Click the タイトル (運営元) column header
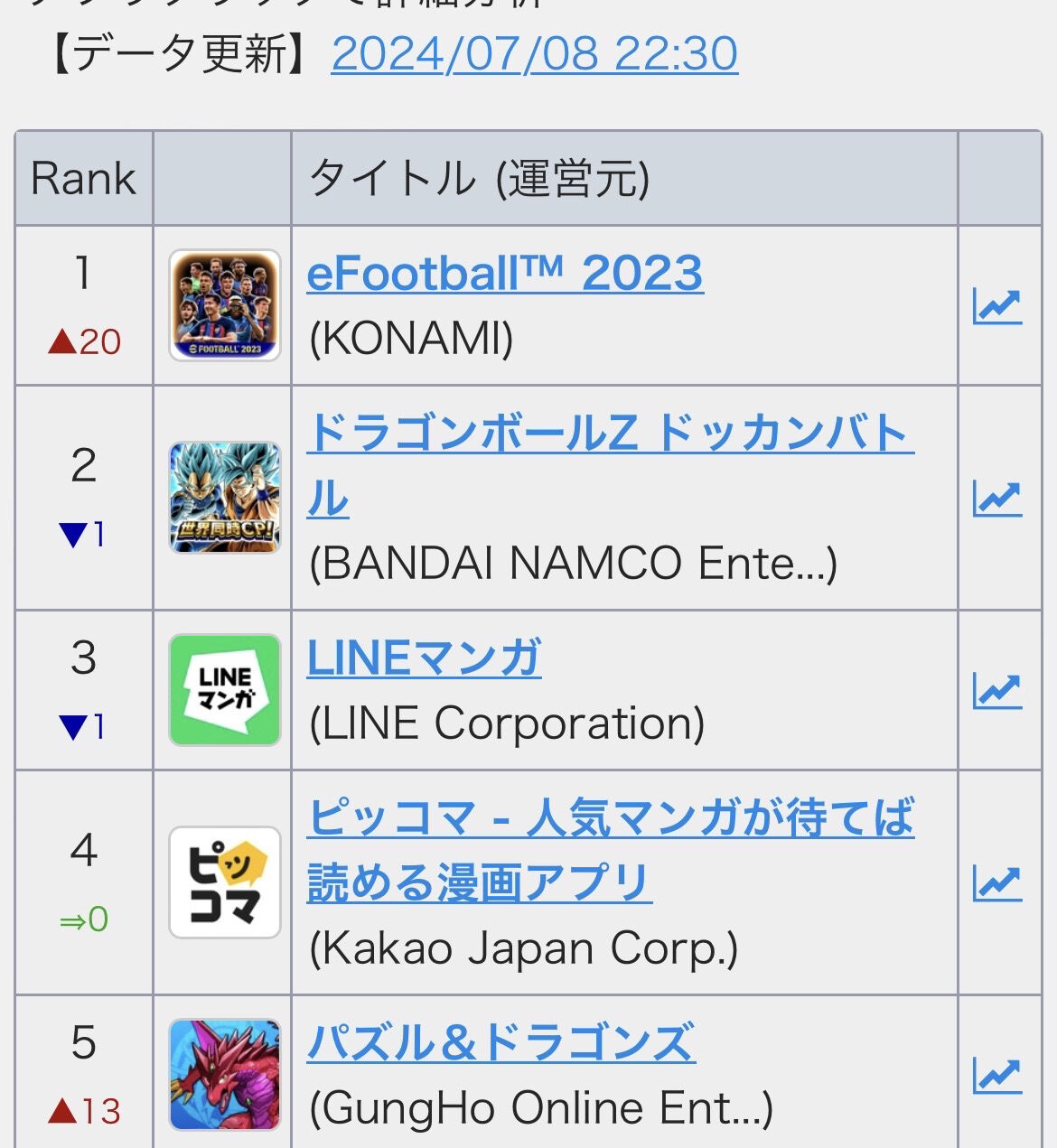Viewport: 1057px width, 1148px height. coord(624,178)
